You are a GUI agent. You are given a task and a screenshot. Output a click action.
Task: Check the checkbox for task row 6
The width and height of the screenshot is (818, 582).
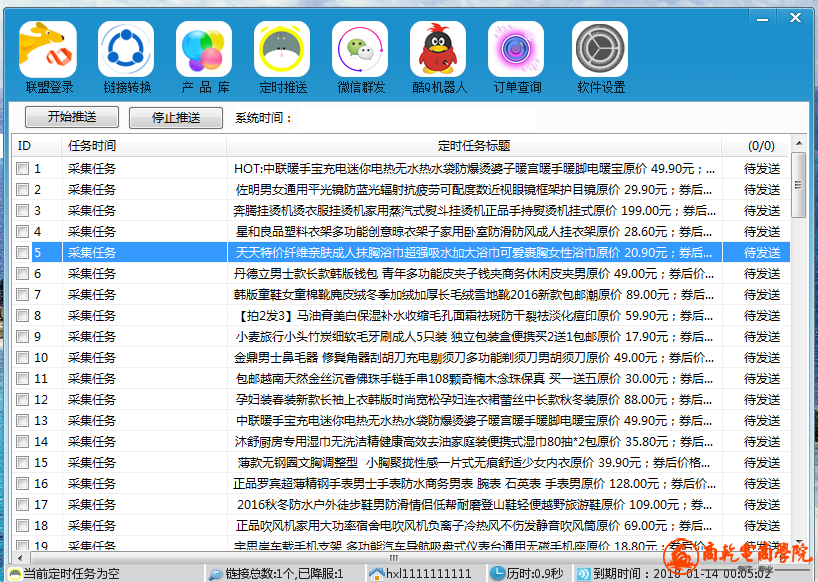coord(22,273)
